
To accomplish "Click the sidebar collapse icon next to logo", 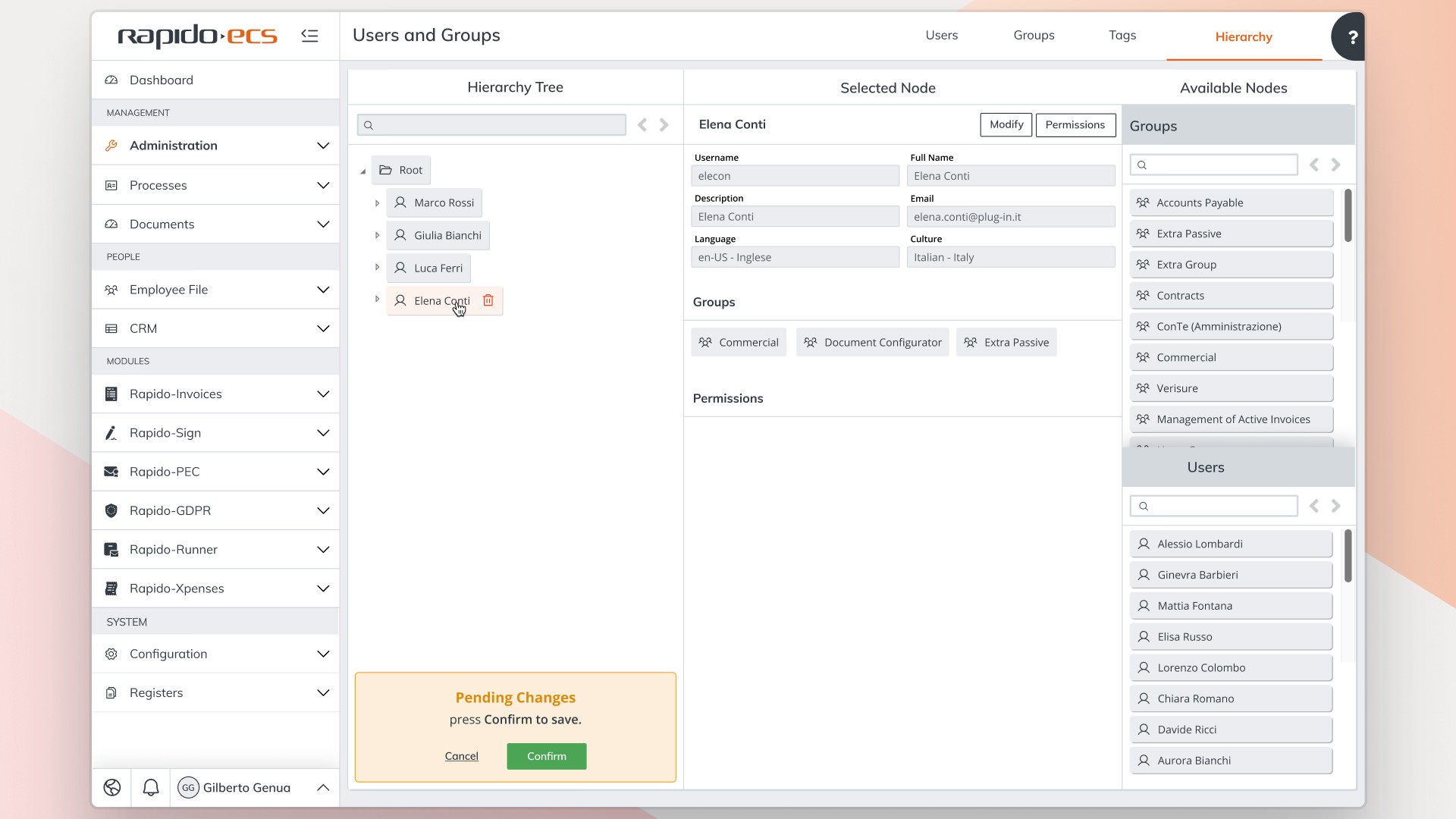I will tap(309, 35).
